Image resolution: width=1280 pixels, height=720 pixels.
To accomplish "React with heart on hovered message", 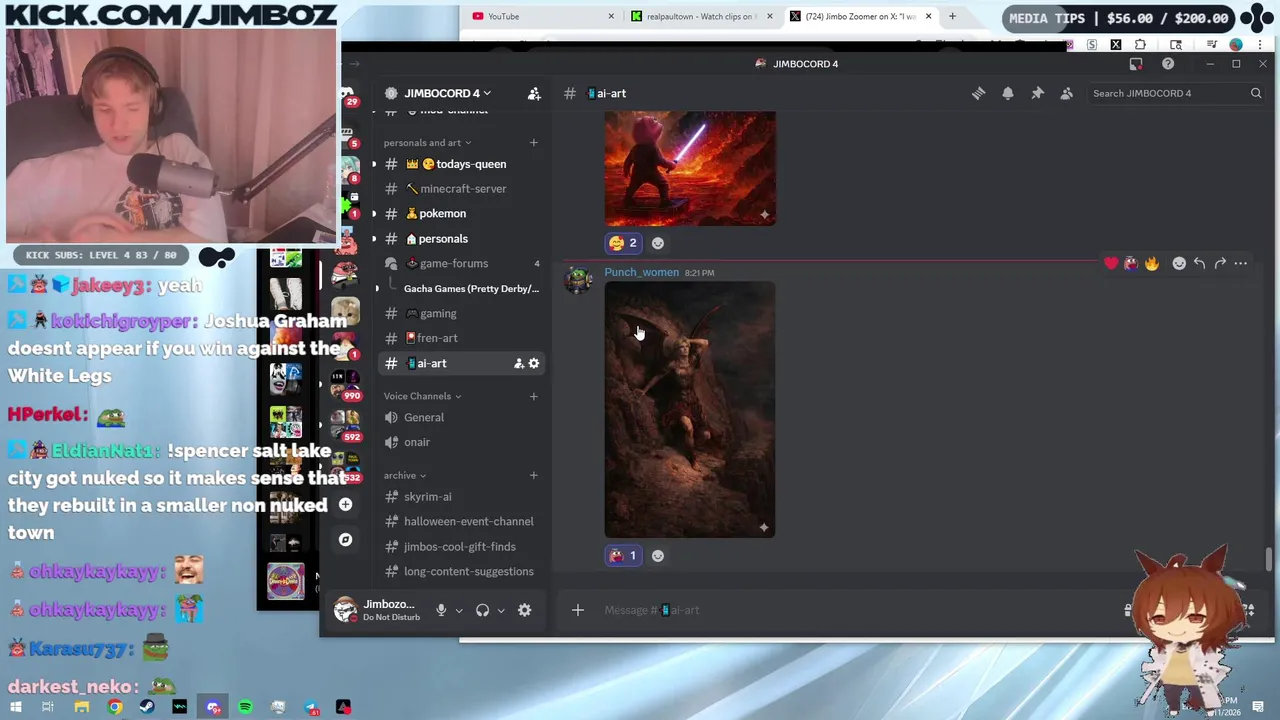I will (x=1111, y=263).
